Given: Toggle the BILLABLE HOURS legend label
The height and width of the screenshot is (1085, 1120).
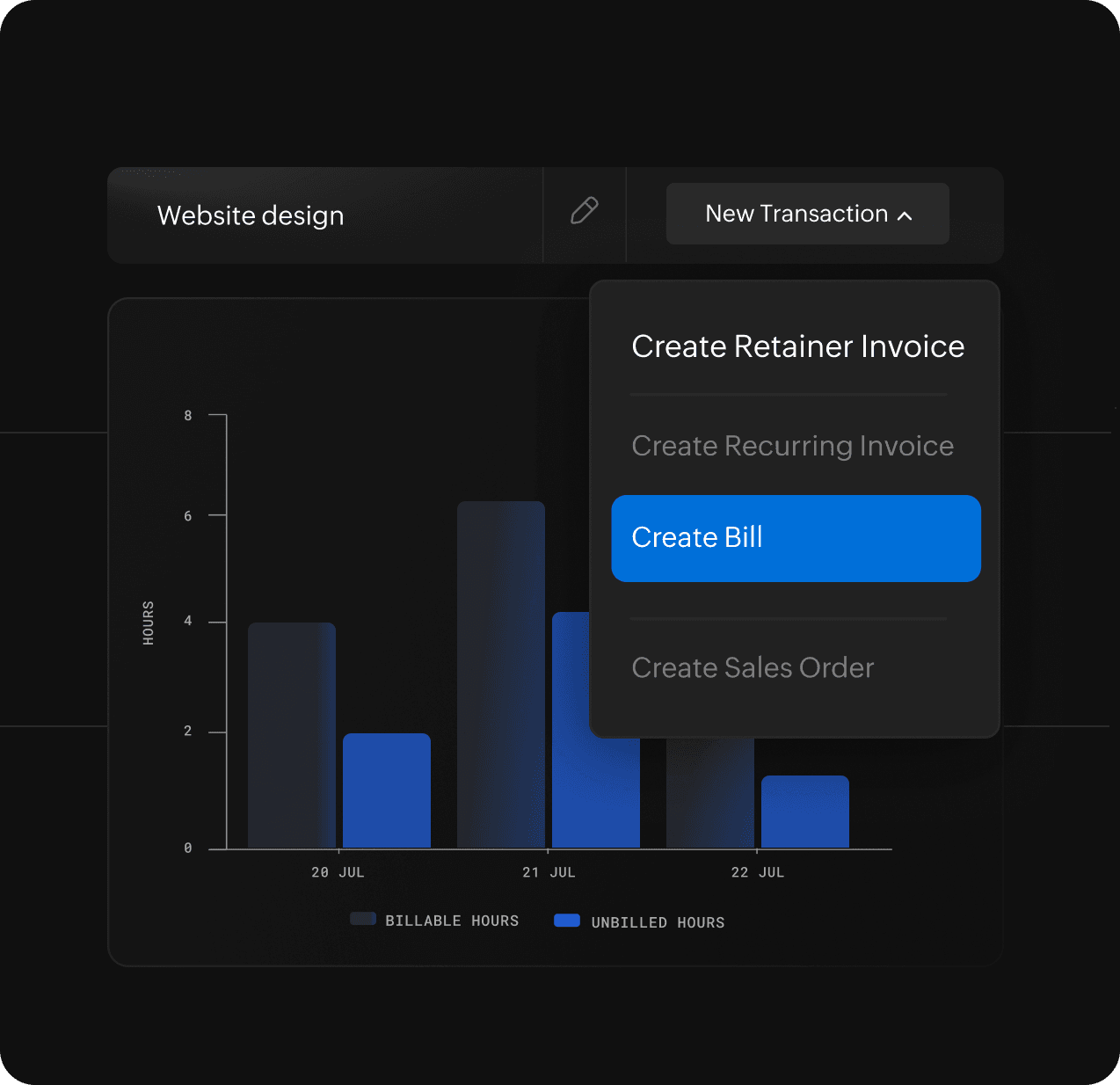Looking at the screenshot, I should (452, 921).
